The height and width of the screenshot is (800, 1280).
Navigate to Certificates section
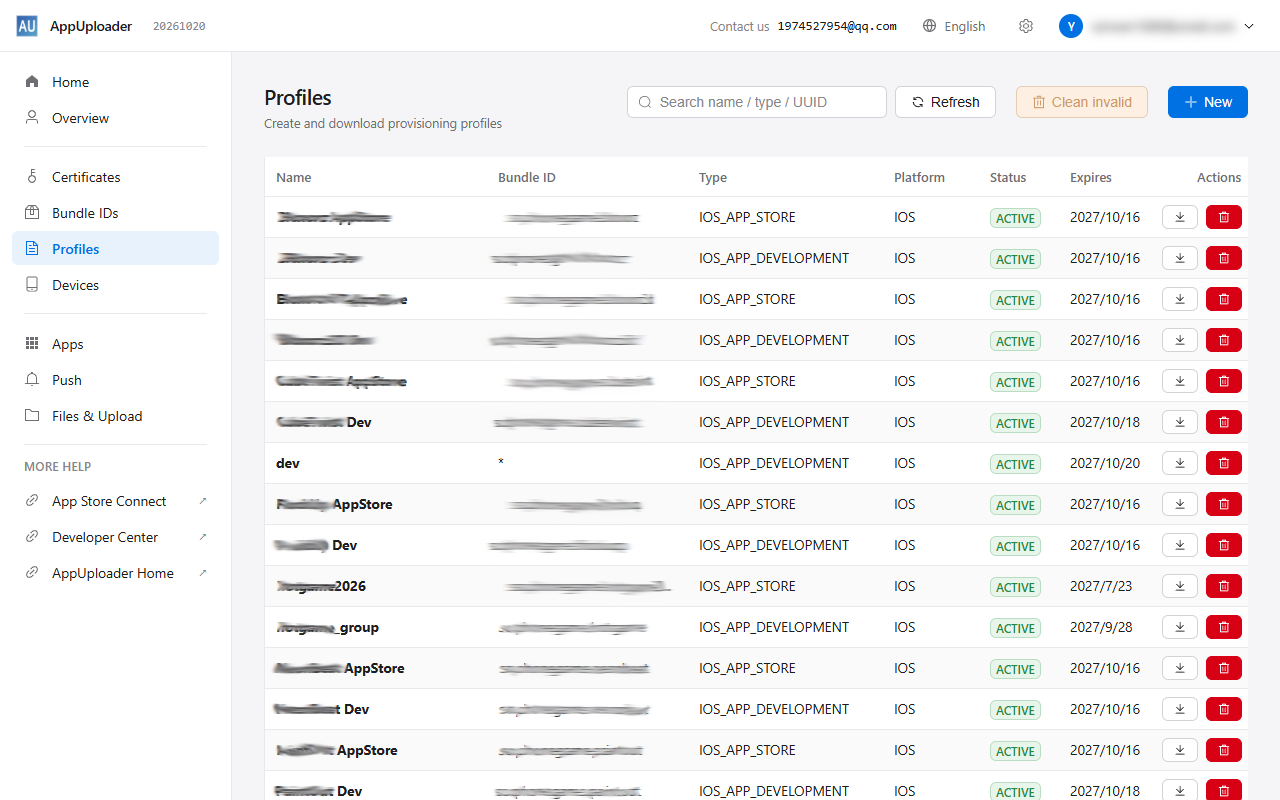[116, 177]
